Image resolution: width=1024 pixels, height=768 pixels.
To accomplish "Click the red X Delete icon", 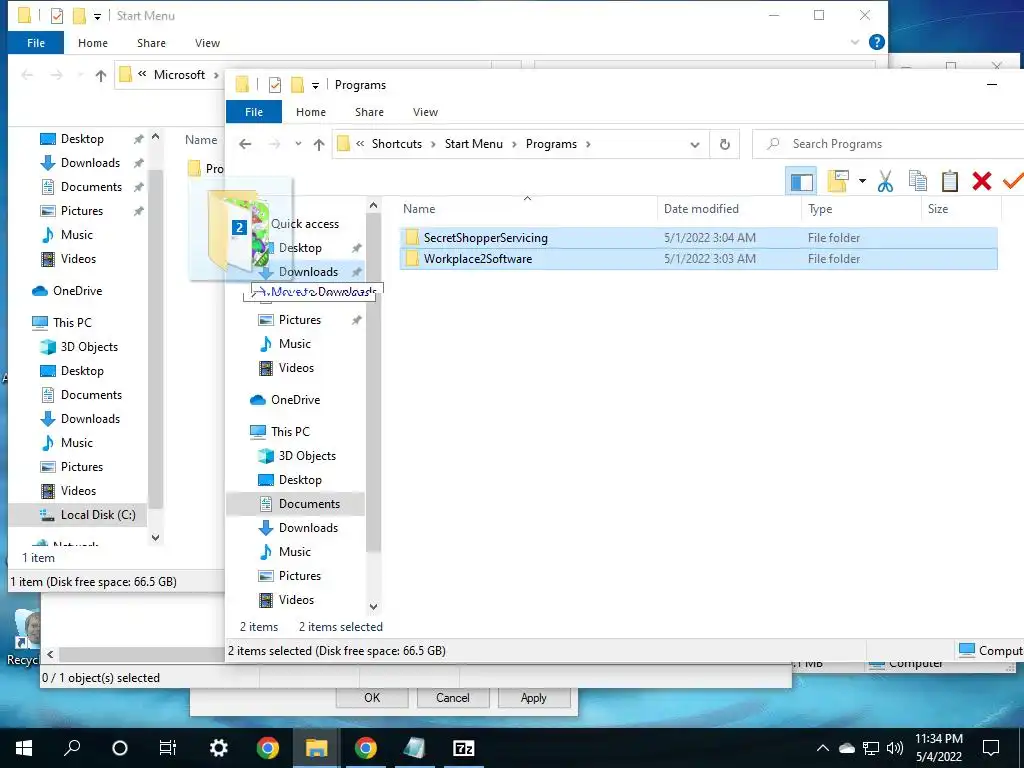I will (982, 181).
